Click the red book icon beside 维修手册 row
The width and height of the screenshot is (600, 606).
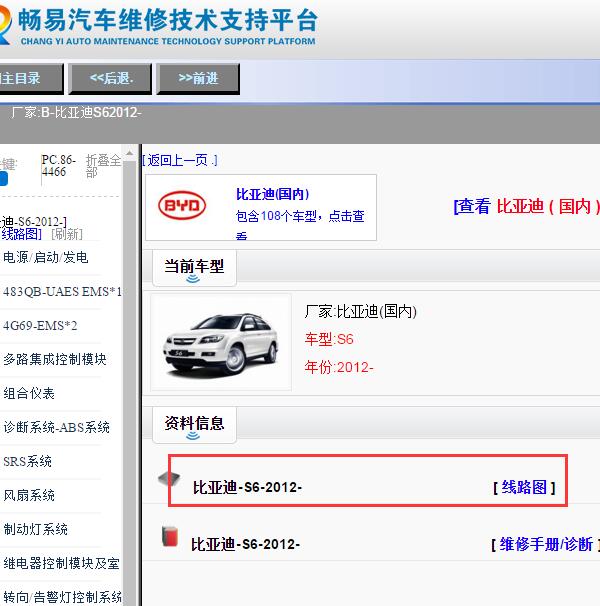[x=170, y=536]
